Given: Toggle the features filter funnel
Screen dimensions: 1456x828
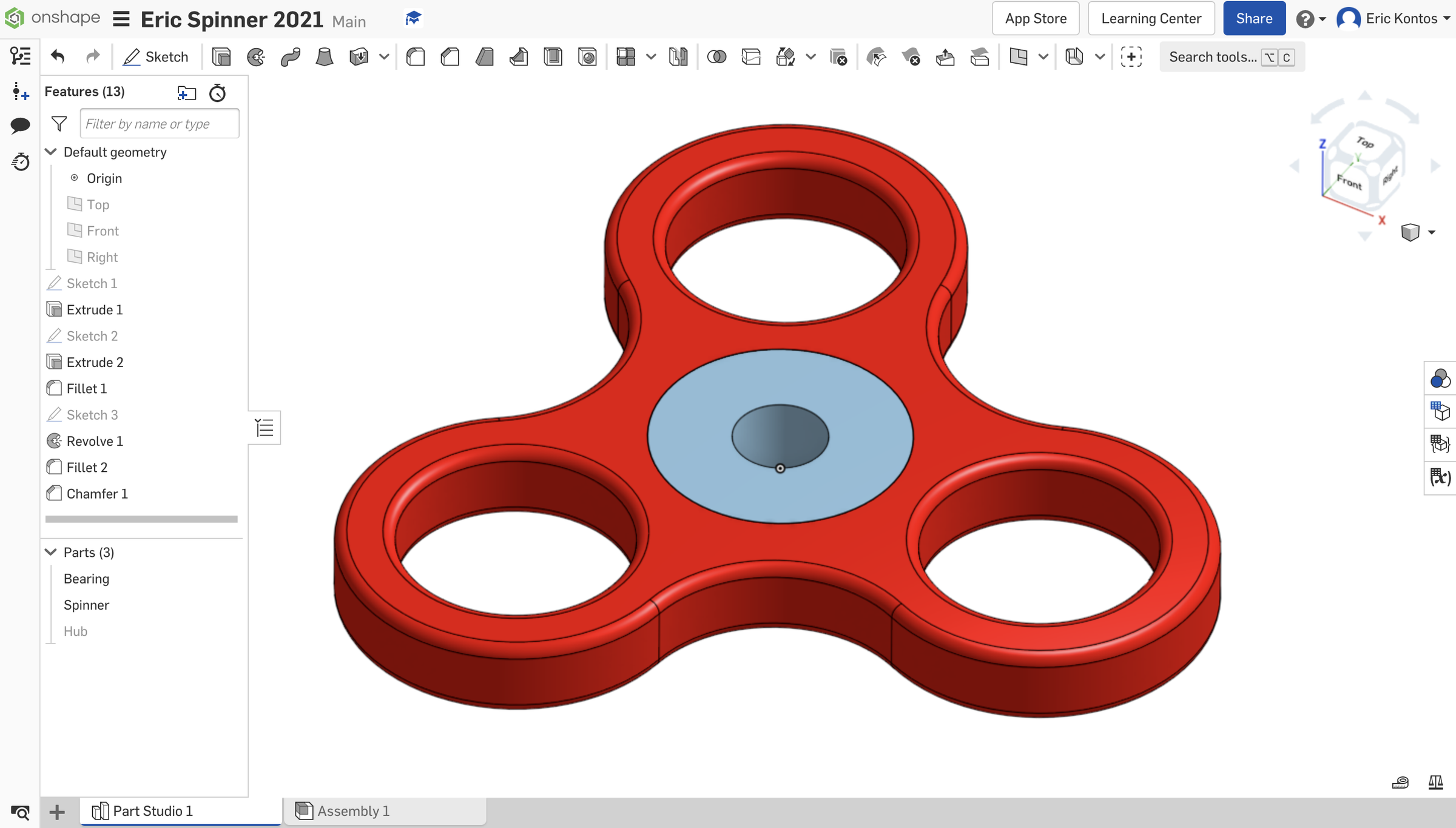Looking at the screenshot, I should (x=58, y=123).
